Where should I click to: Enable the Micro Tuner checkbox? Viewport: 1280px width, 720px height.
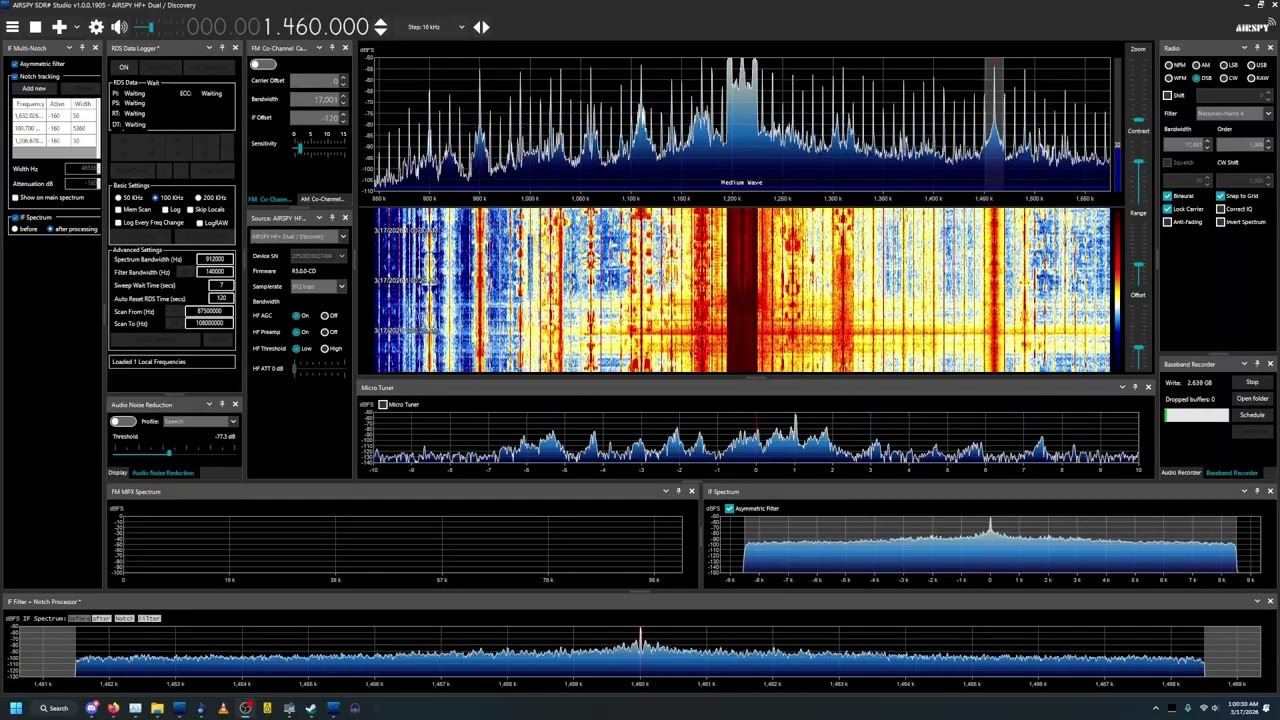tap(383, 404)
